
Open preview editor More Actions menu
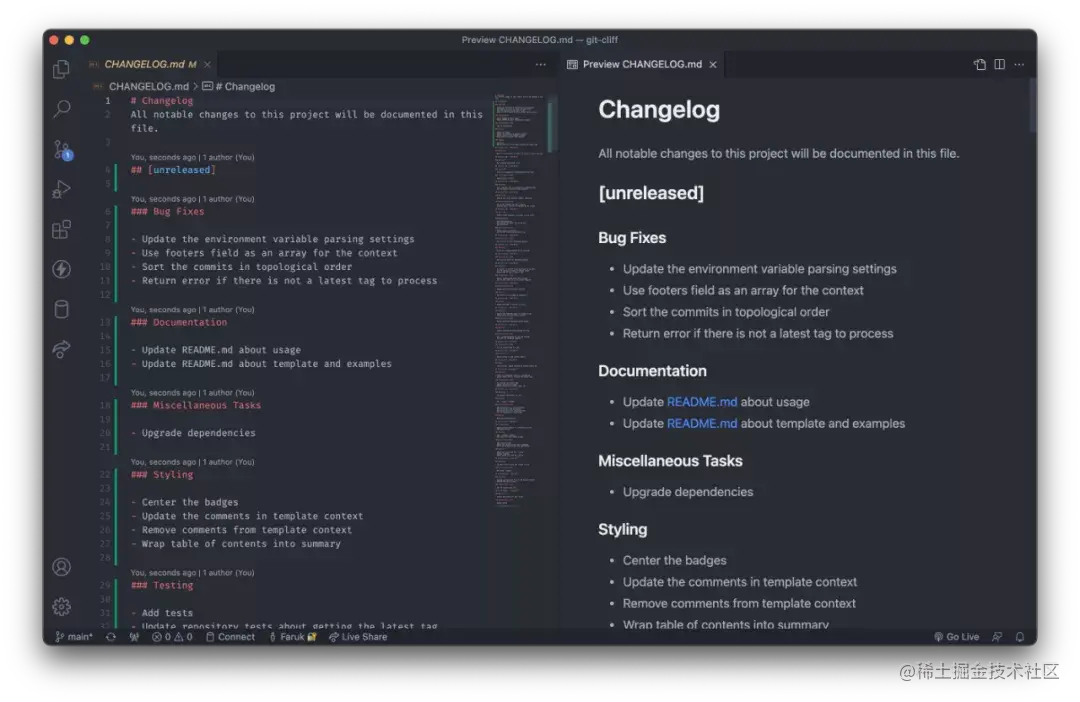[x=1019, y=64]
